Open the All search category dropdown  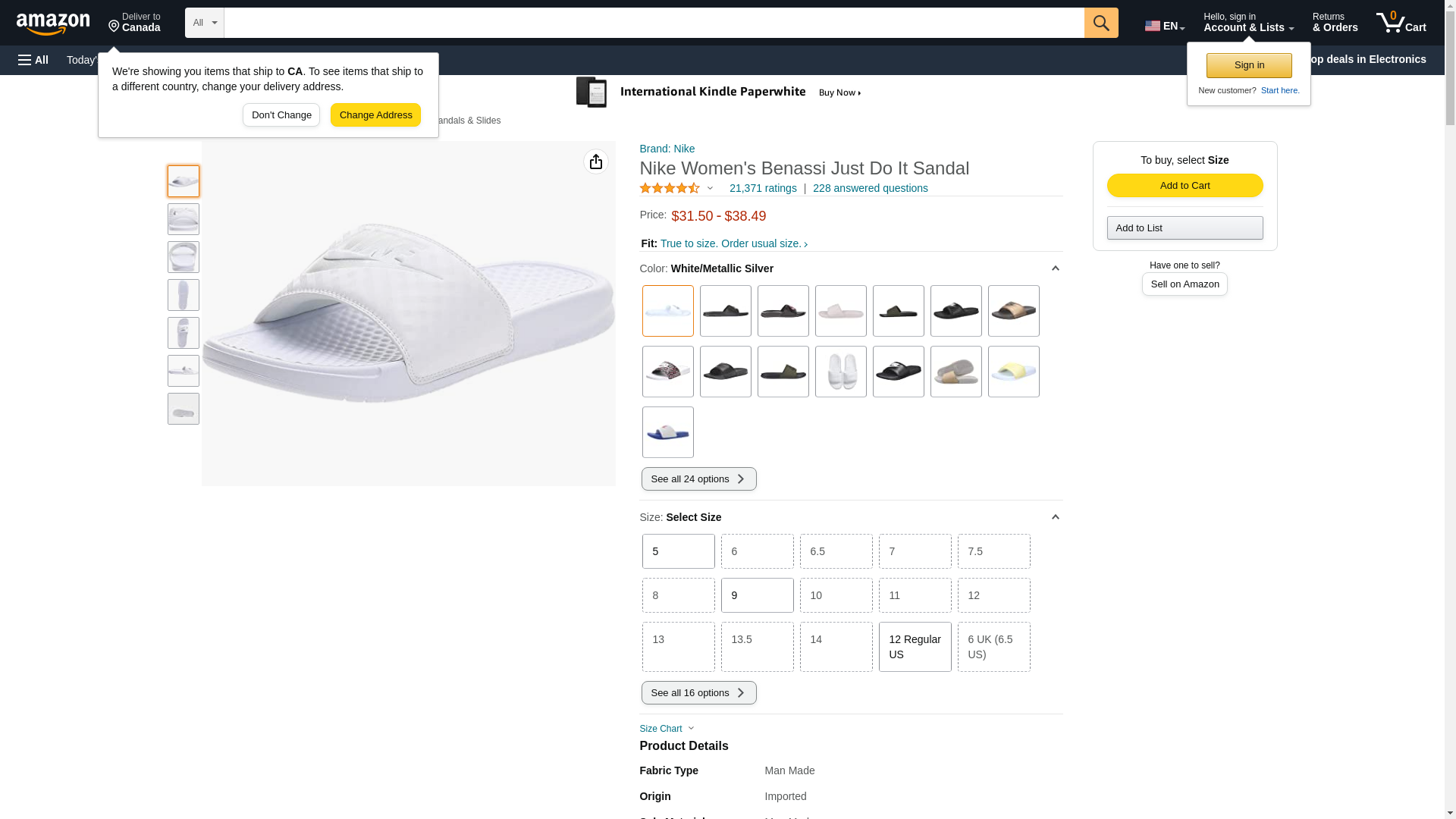point(204,23)
